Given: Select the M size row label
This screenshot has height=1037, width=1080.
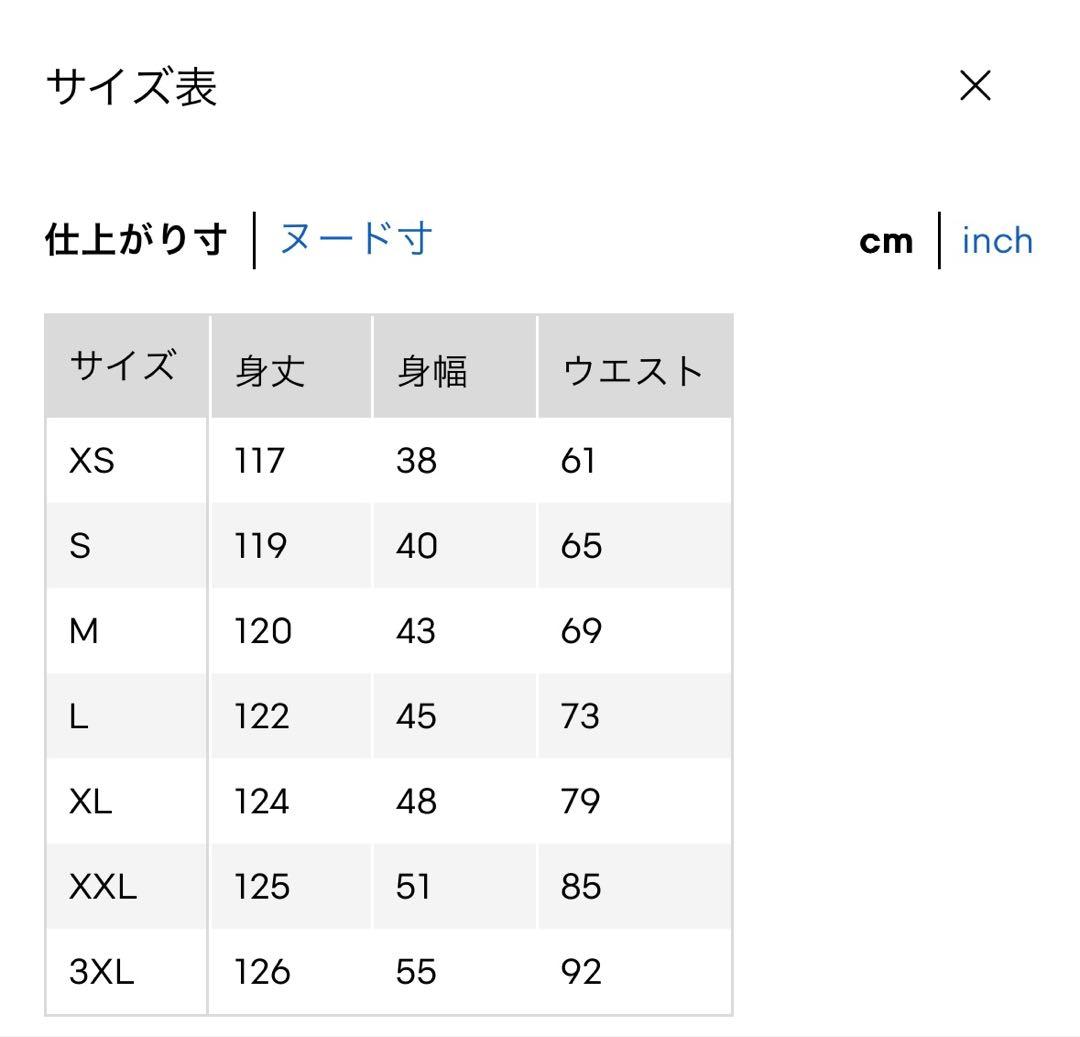Looking at the screenshot, I should (x=83, y=631).
